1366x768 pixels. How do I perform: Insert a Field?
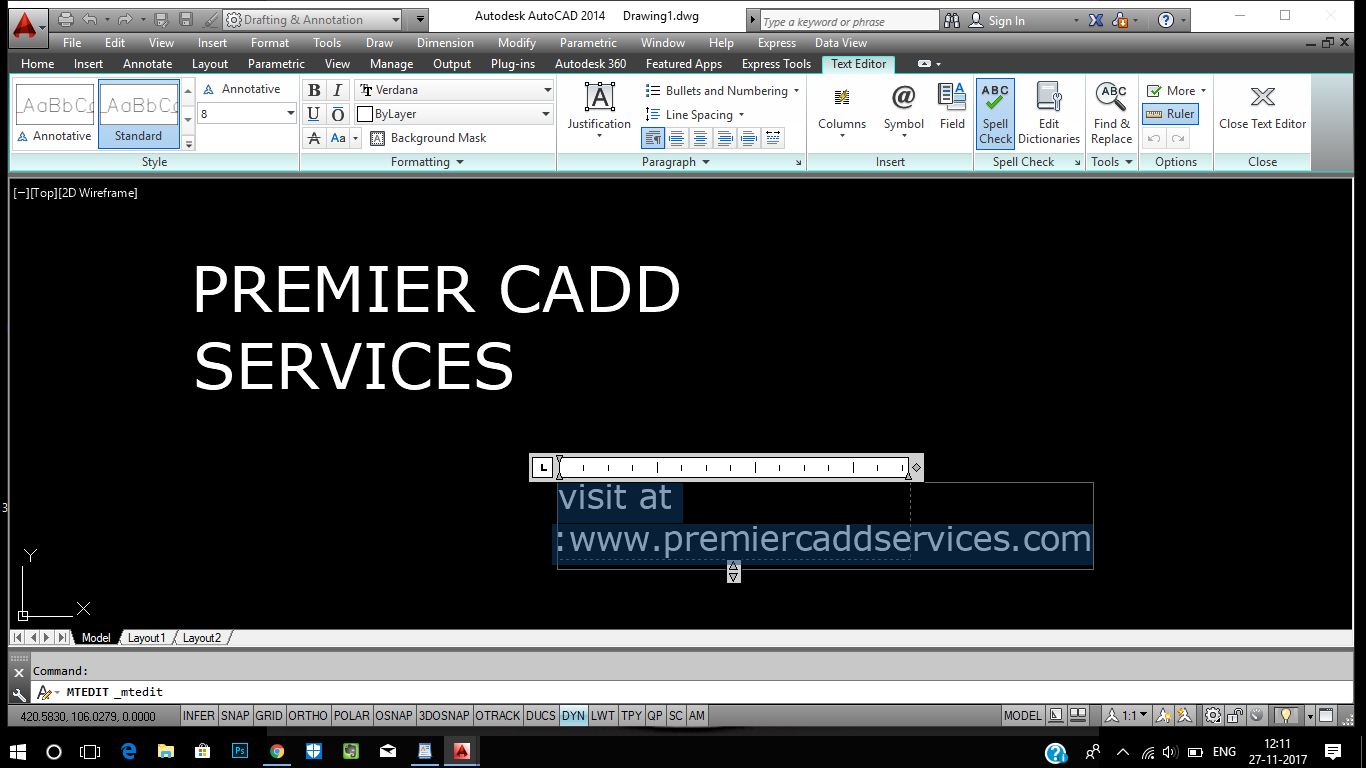click(952, 107)
